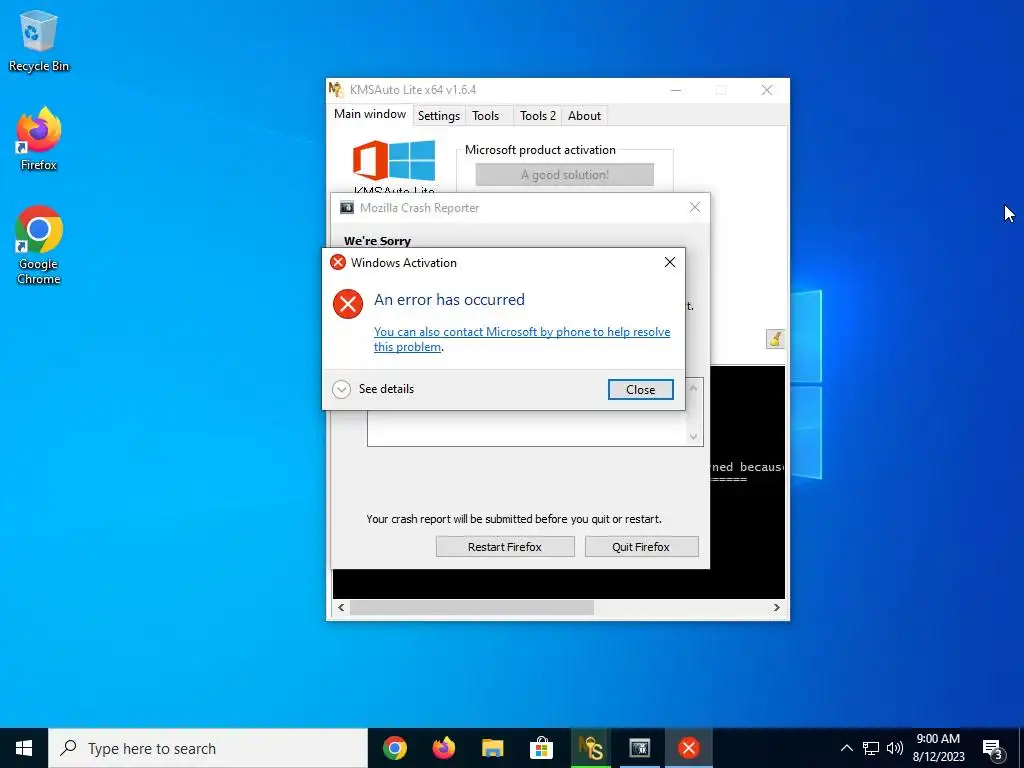Click the broom clear-log icon in KMSAuto

tap(775, 338)
